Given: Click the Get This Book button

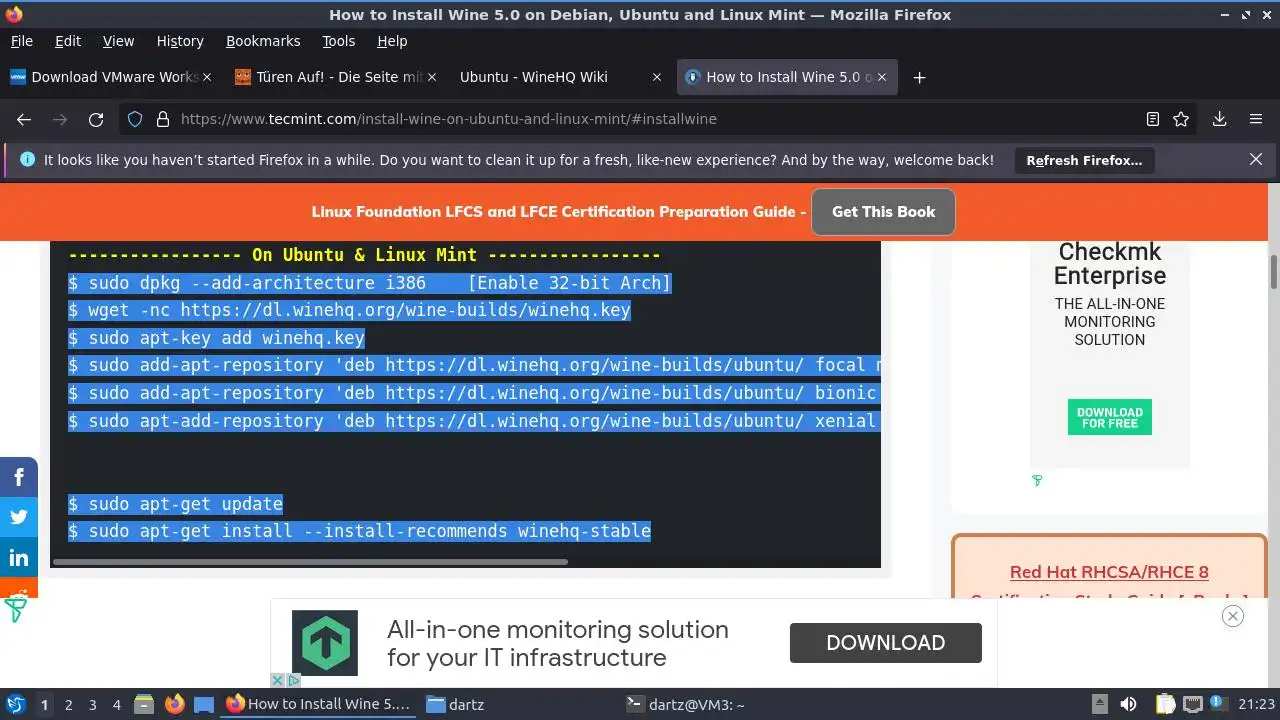Looking at the screenshot, I should [883, 212].
